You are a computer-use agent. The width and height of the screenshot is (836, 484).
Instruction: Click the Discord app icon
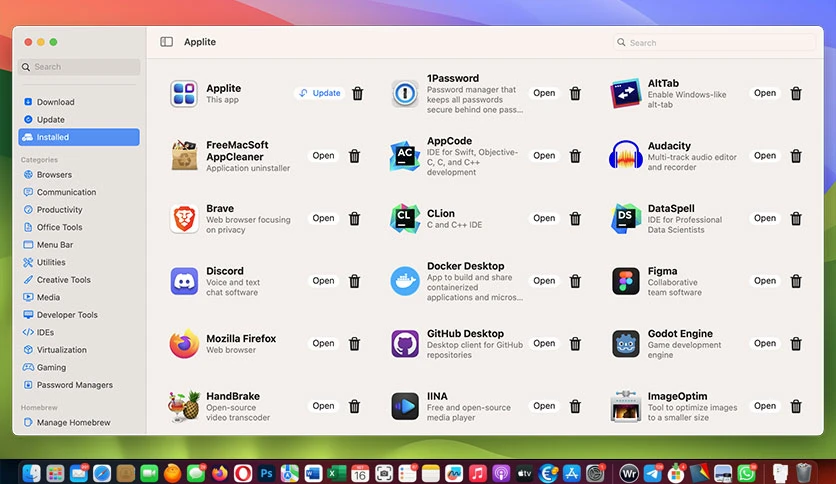184,281
